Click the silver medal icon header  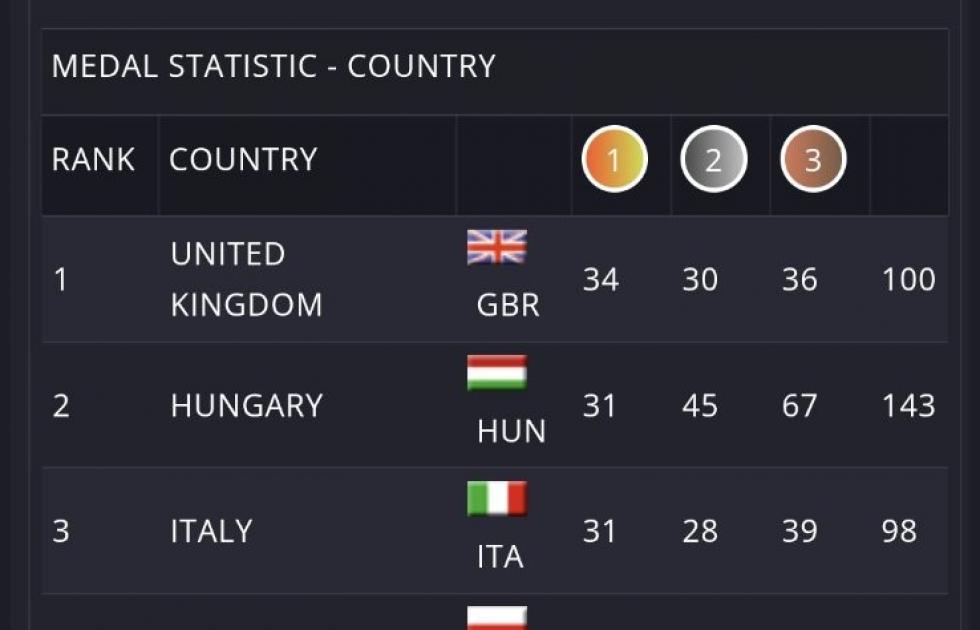coord(713,160)
